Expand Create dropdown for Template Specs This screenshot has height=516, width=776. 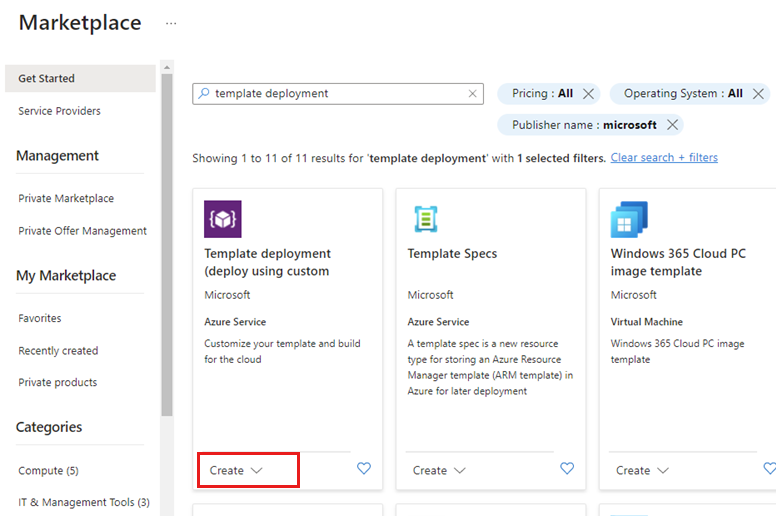pos(439,470)
